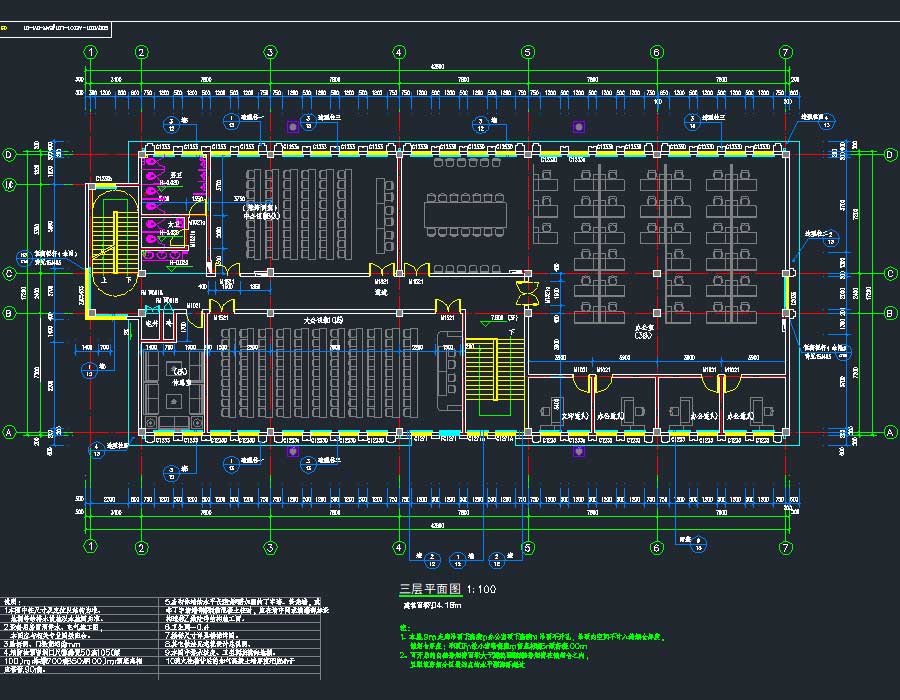Select the purple marker above the wall between axes 5 and 6
900x700 pixels.
pyautogui.click(x=579, y=126)
